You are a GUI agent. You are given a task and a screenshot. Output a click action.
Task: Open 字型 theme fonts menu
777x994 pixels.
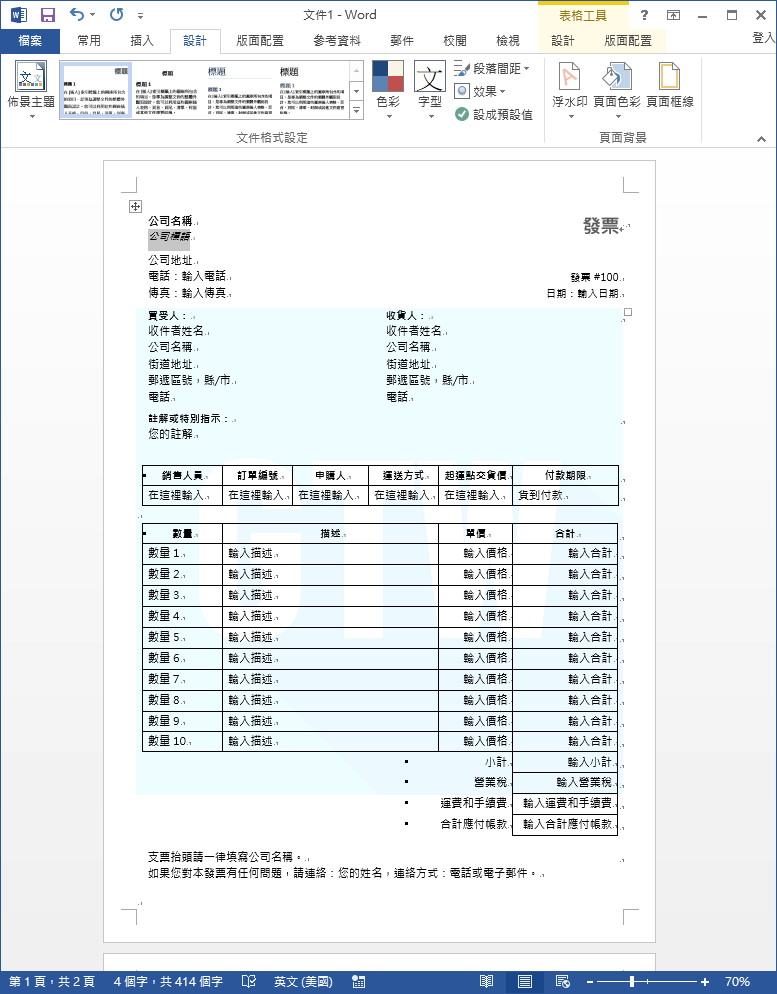click(x=430, y=90)
